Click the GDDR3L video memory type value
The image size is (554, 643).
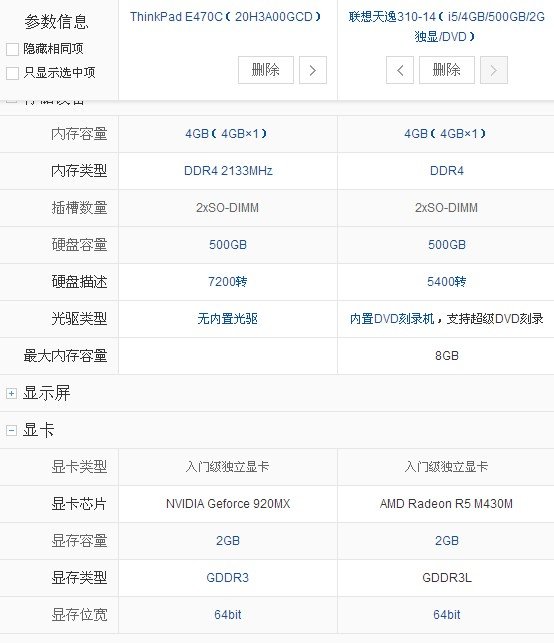[x=447, y=578]
